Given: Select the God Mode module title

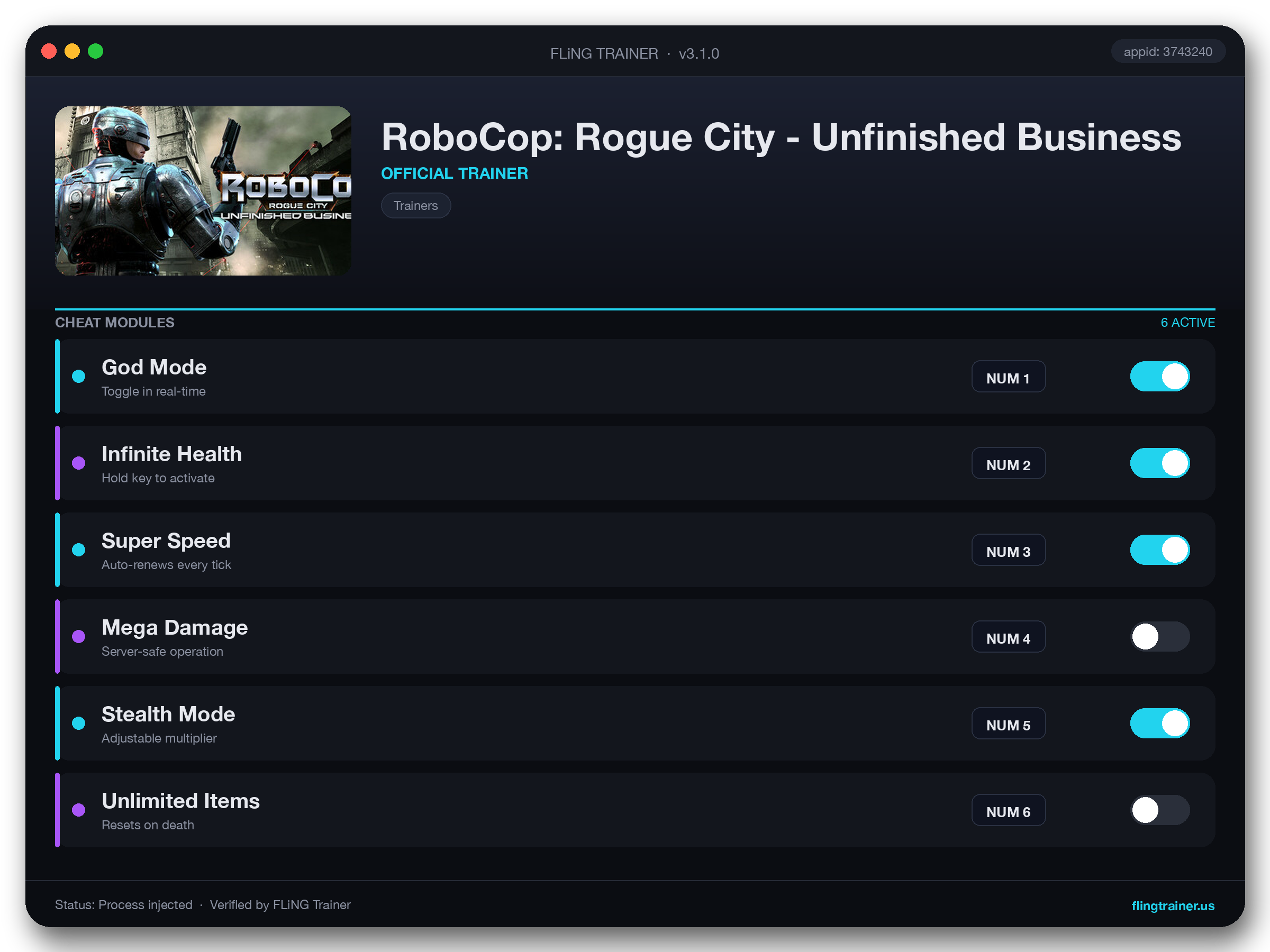Looking at the screenshot, I should tap(154, 367).
